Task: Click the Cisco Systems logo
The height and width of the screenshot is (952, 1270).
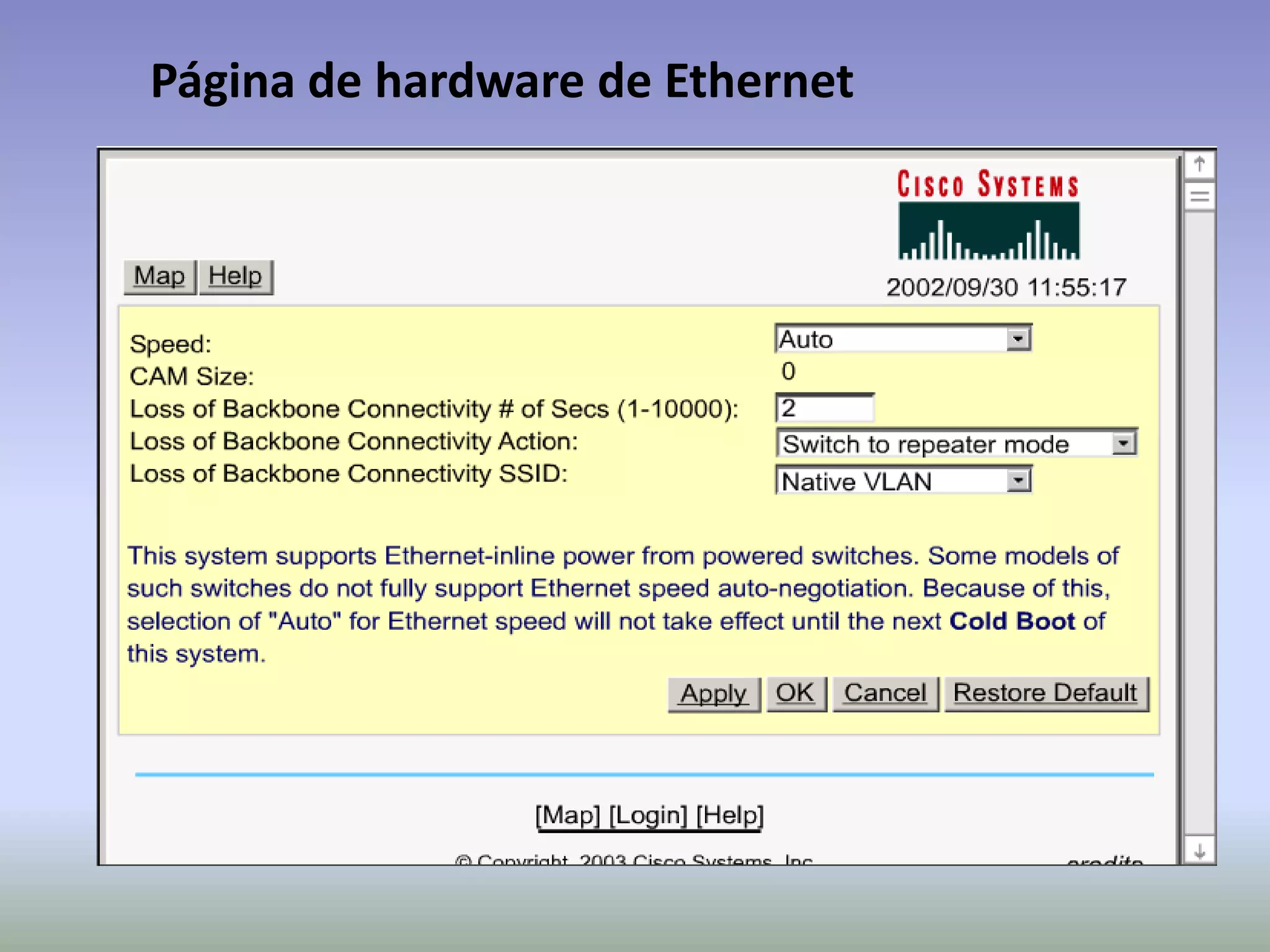Action: tap(988, 214)
